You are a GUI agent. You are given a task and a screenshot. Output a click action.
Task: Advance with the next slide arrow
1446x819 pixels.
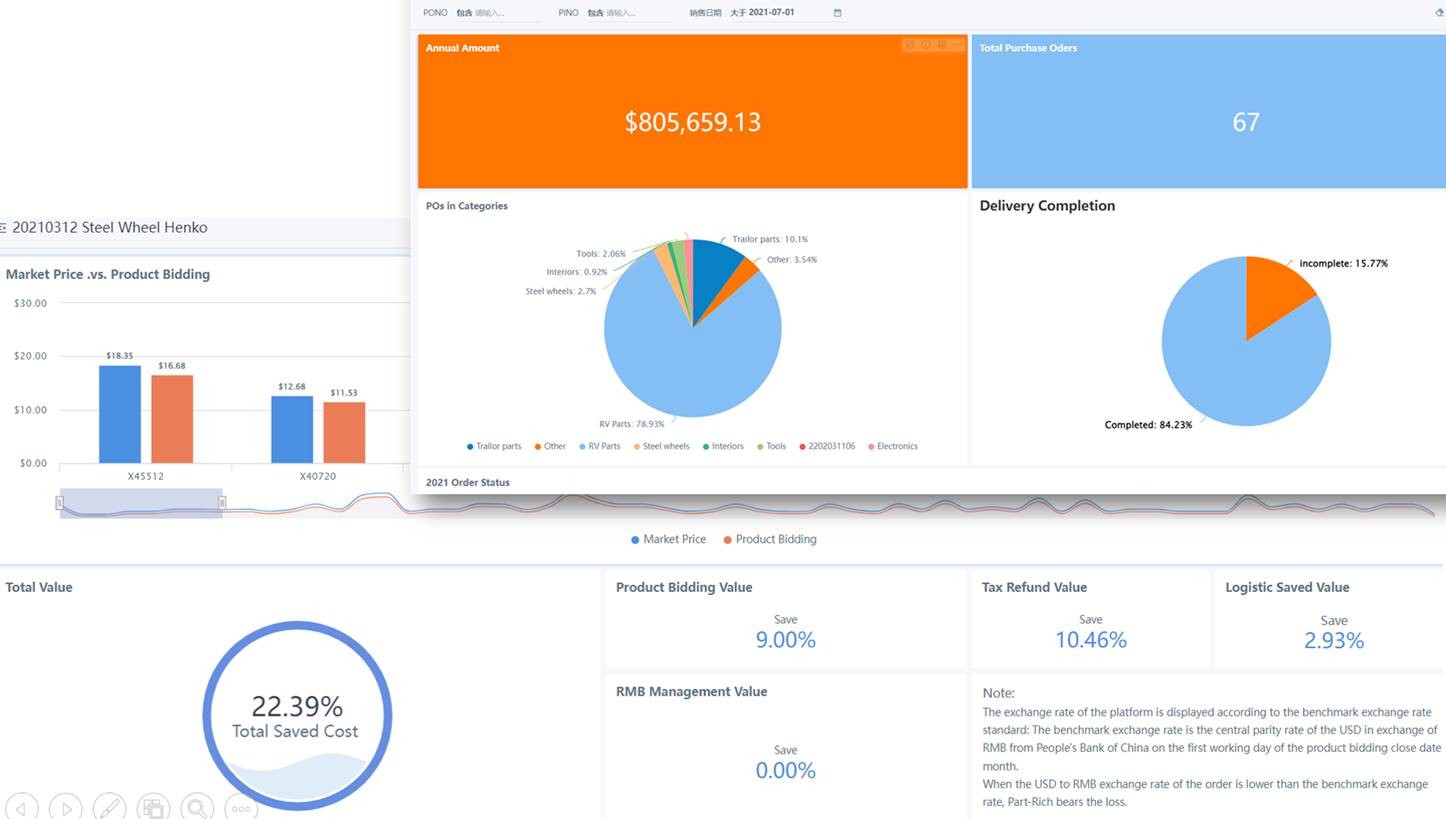point(65,807)
